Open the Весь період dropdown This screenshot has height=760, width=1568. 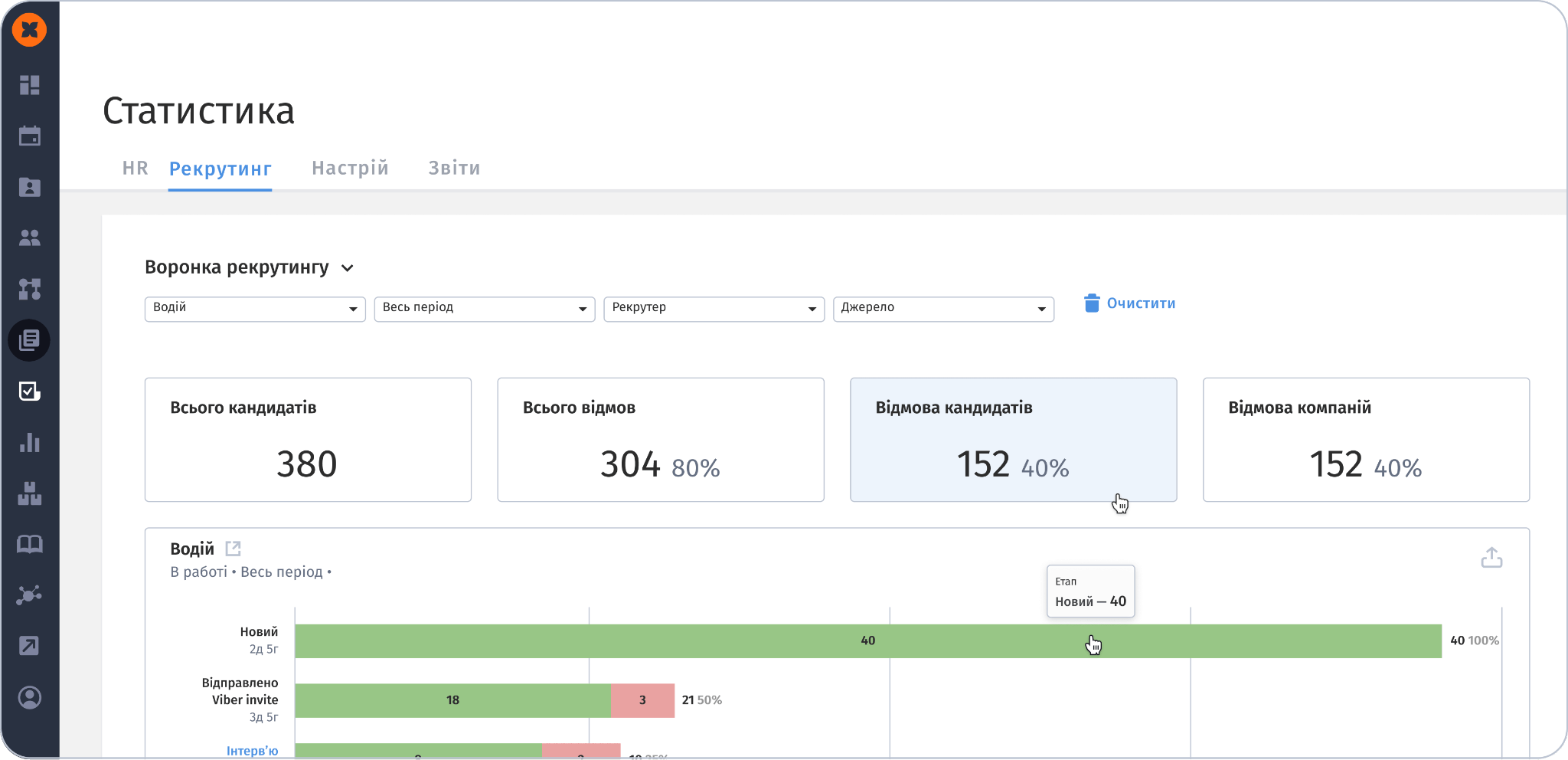(485, 309)
